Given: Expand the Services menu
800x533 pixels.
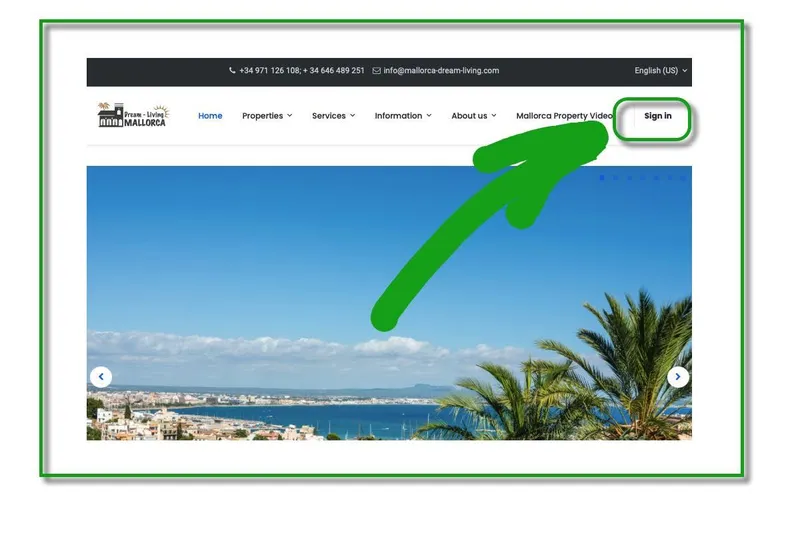Looking at the screenshot, I should [x=333, y=116].
